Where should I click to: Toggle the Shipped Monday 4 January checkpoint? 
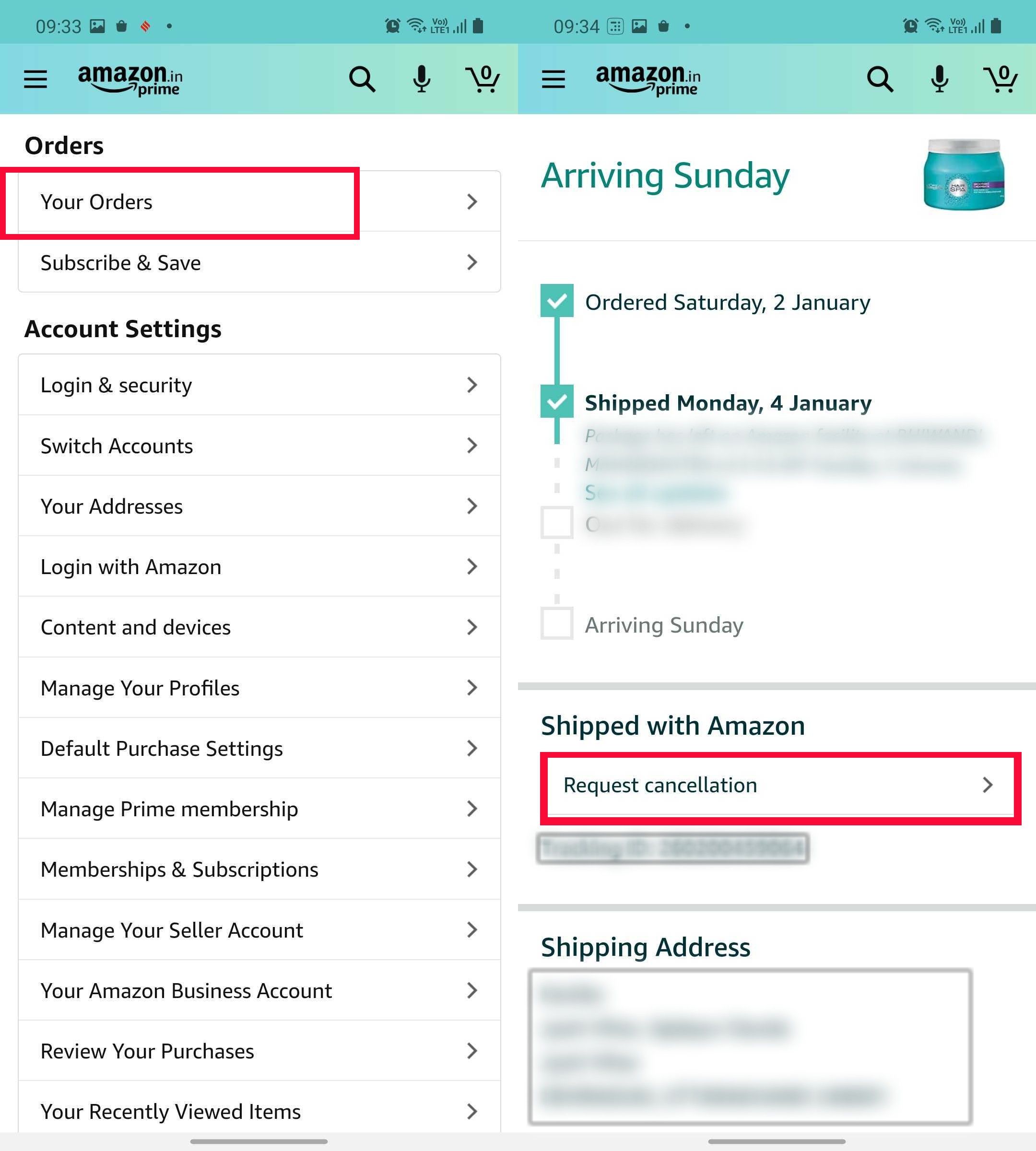coord(556,401)
